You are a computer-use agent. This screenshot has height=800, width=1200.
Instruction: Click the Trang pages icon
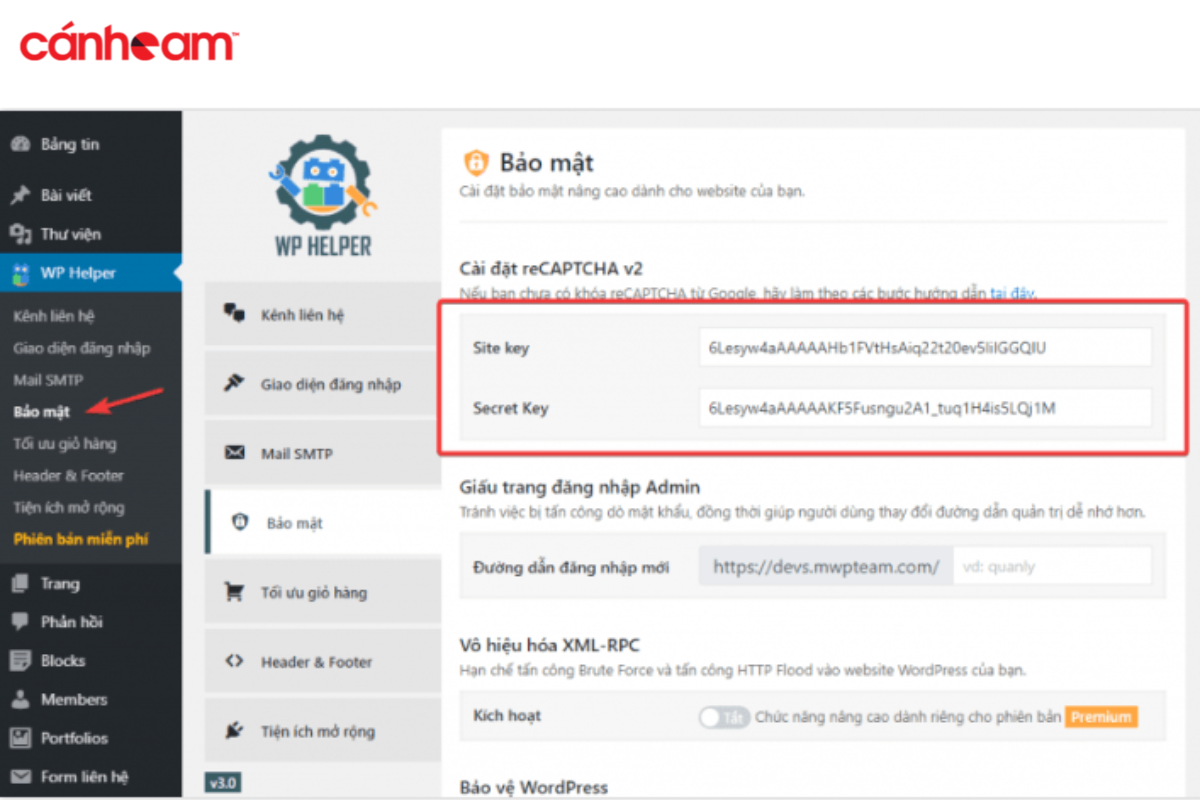pos(20,584)
